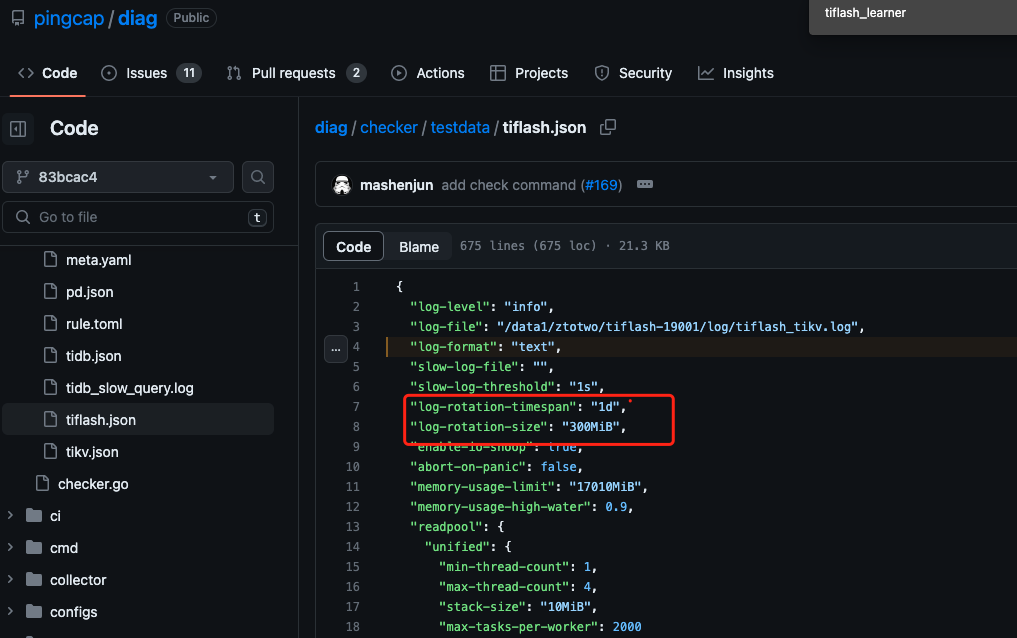Click the "memory-usage-limit" key text
Viewport: 1017px width, 638px height.
coord(483,486)
